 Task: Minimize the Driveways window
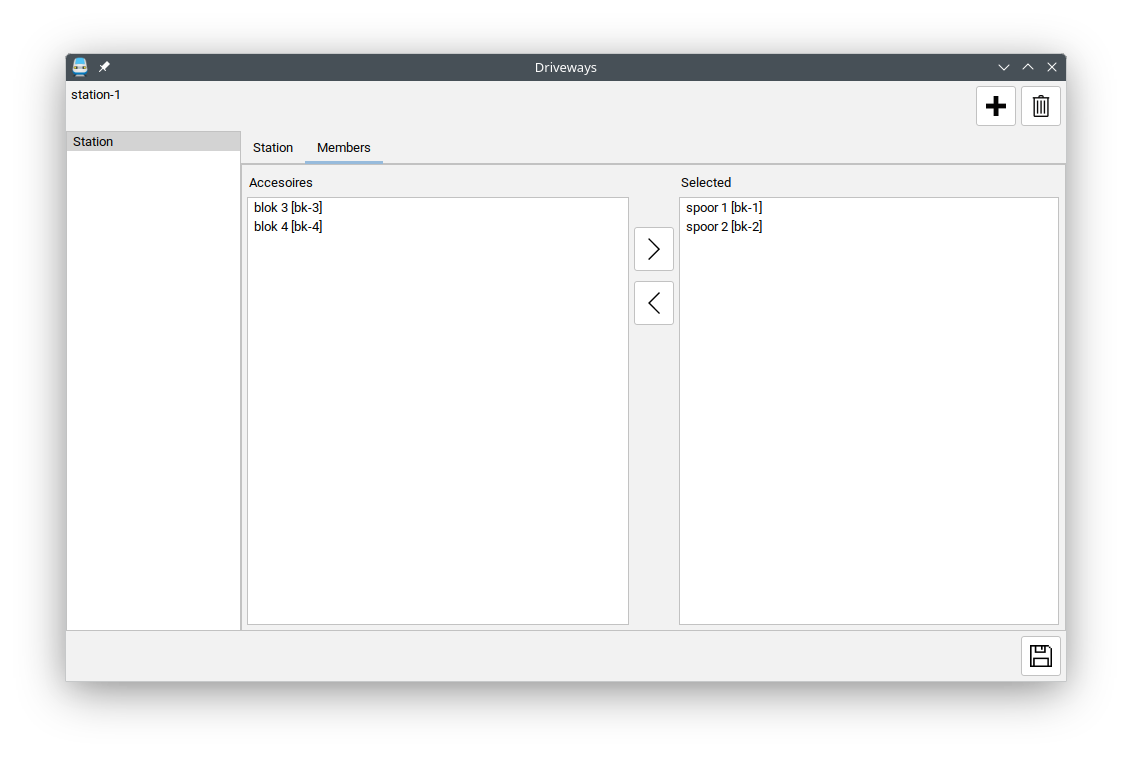tap(1004, 67)
